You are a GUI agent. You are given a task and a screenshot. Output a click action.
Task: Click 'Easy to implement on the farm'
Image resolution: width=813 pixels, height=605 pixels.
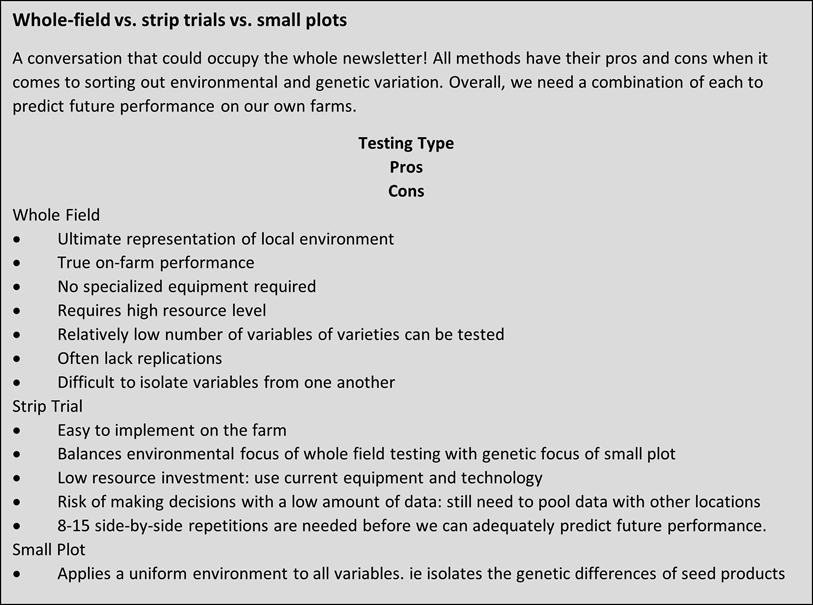(172, 430)
